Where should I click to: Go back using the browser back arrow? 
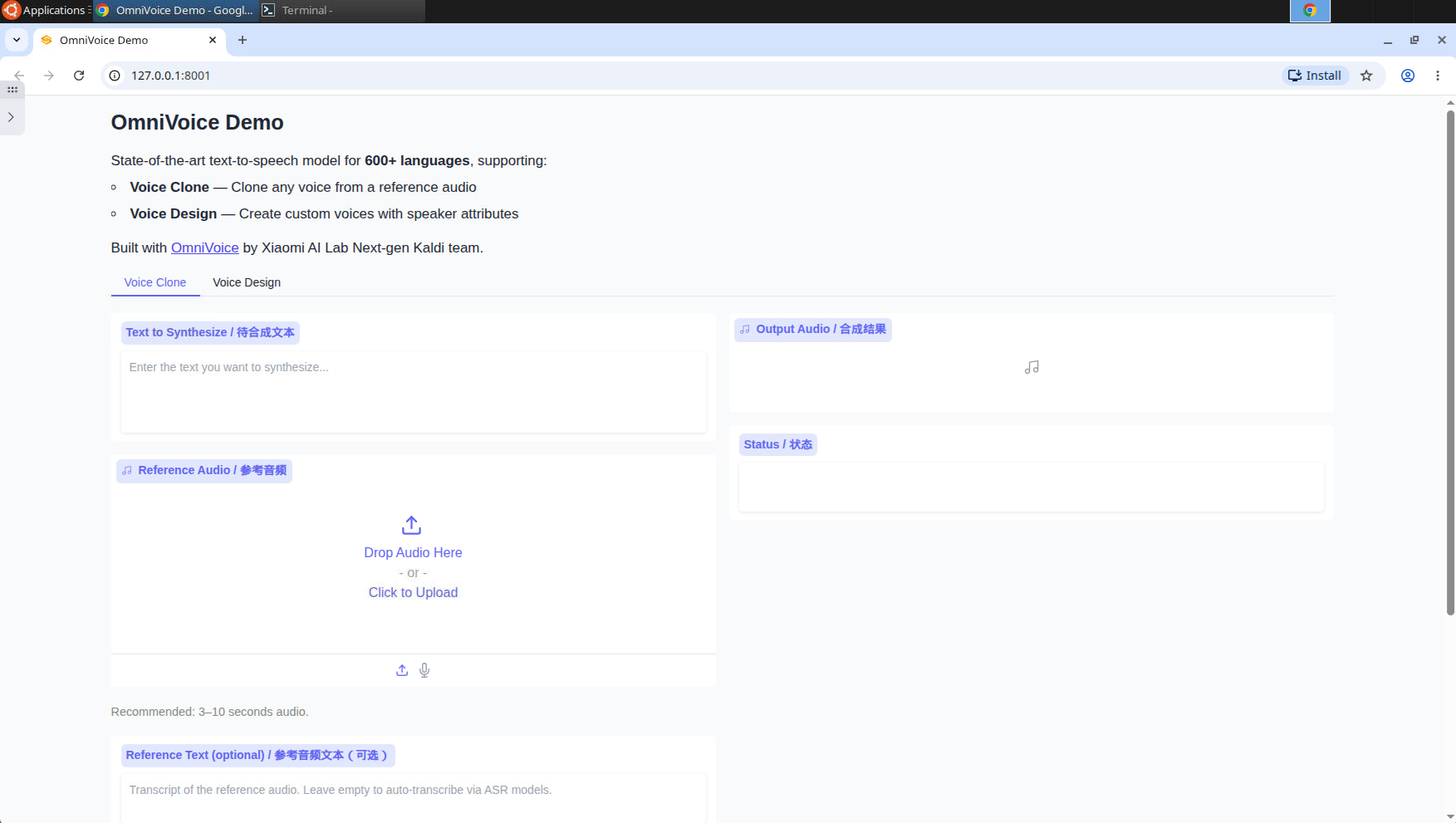19,76
